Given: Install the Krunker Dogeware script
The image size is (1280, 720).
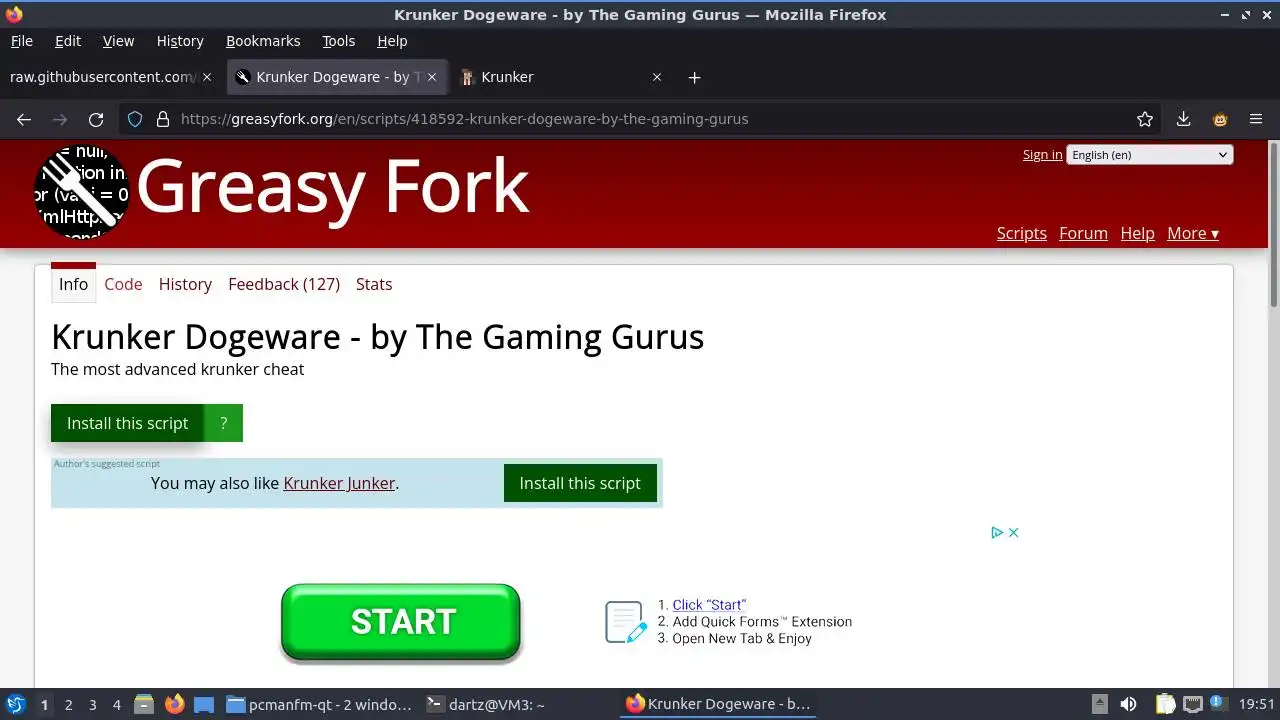Looking at the screenshot, I should (127, 423).
